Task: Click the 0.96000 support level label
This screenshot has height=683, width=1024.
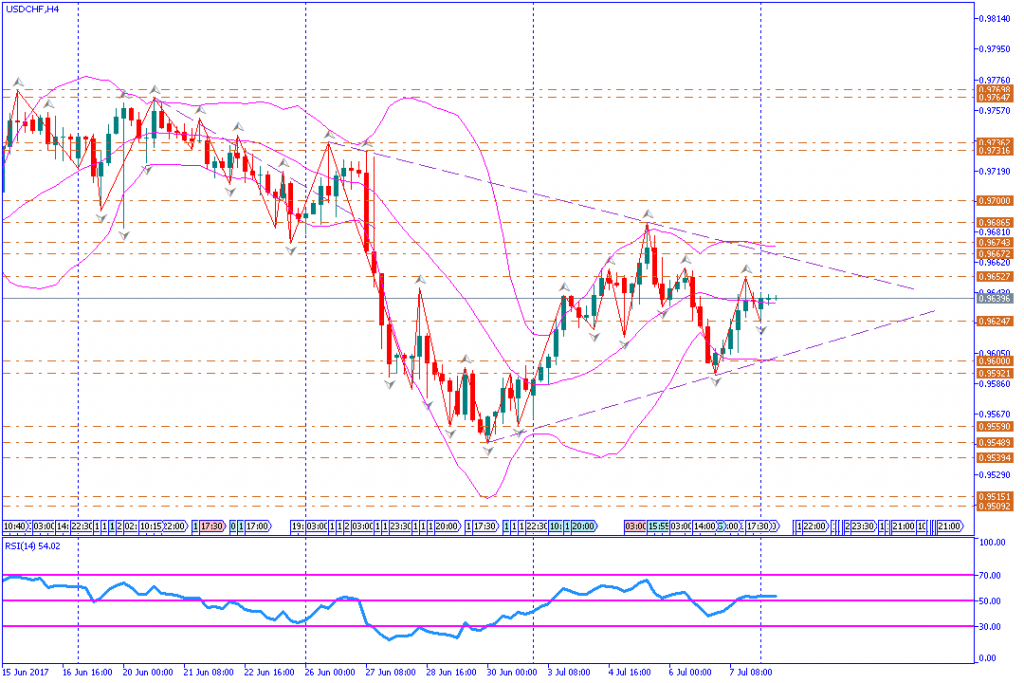Action: tap(994, 362)
